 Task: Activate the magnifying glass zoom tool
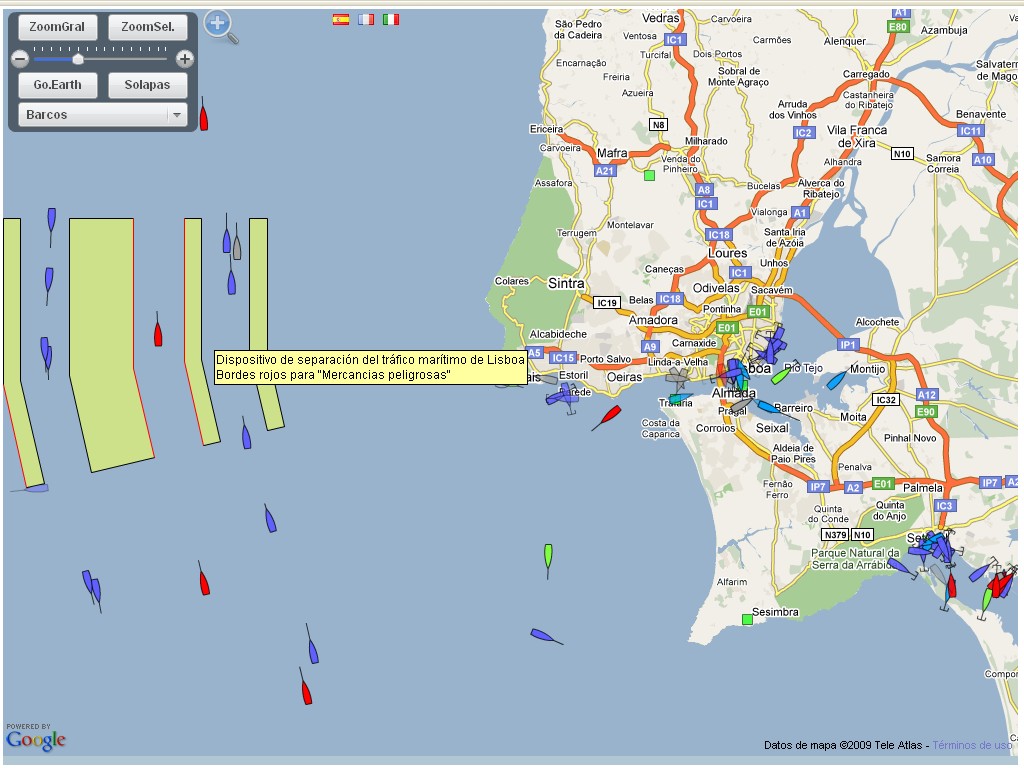(221, 27)
